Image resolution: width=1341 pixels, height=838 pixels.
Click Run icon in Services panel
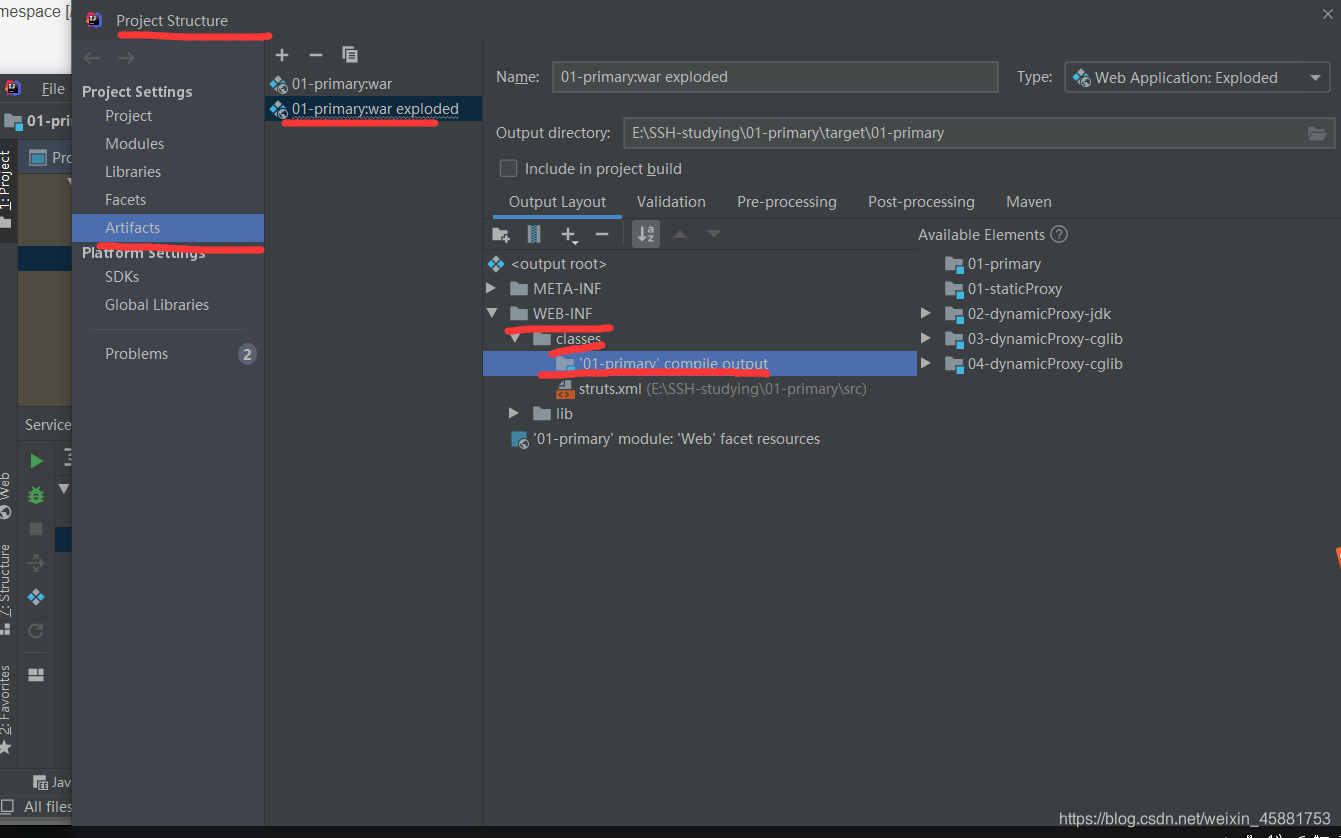pos(36,461)
